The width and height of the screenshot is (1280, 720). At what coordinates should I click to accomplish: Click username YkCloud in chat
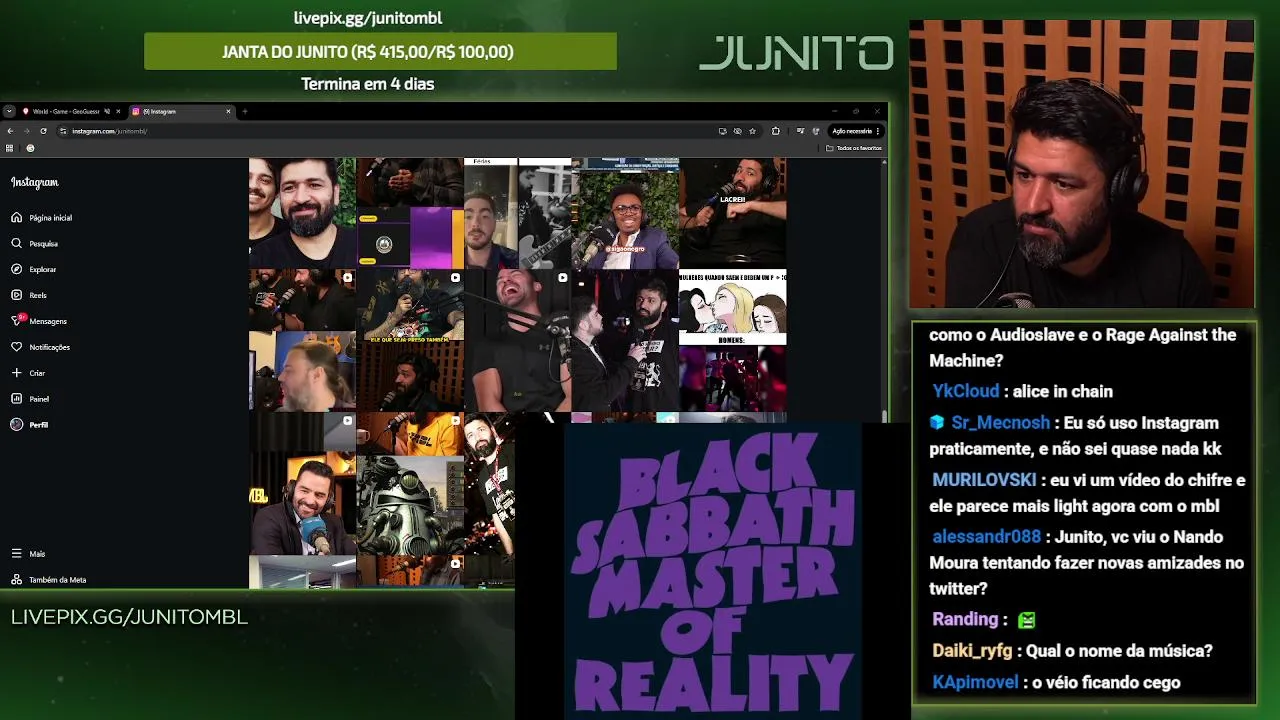coord(965,391)
